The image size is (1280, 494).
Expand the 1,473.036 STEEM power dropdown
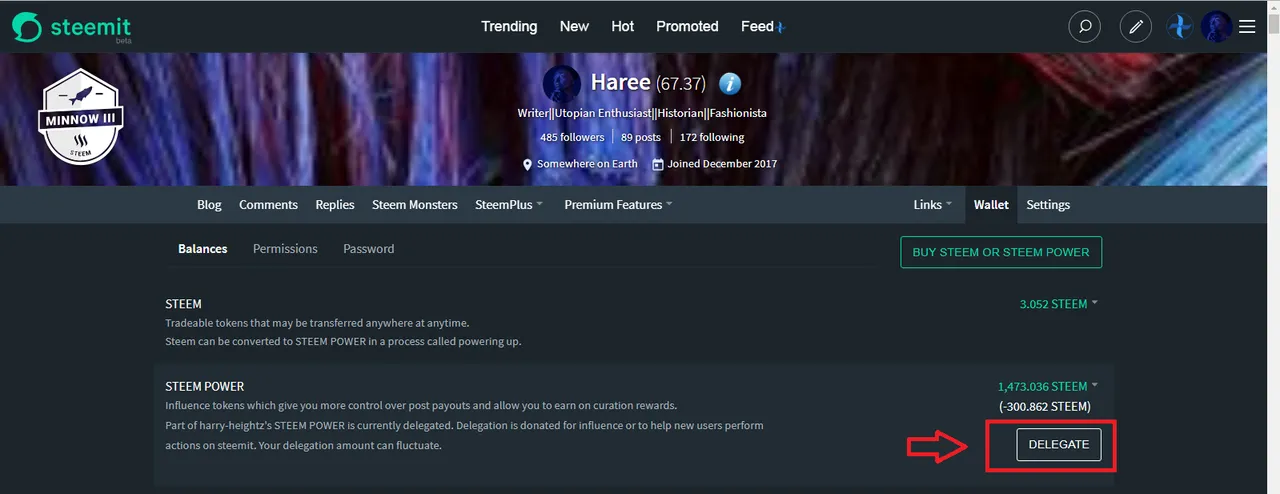1047,387
